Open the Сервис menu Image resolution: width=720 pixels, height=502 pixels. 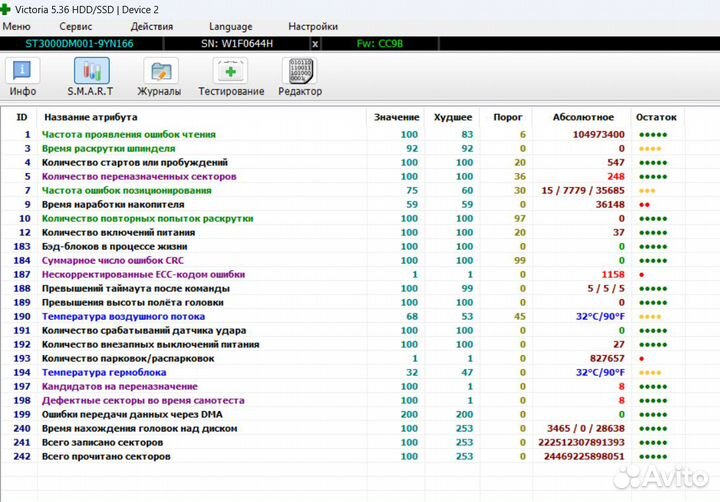[76, 26]
